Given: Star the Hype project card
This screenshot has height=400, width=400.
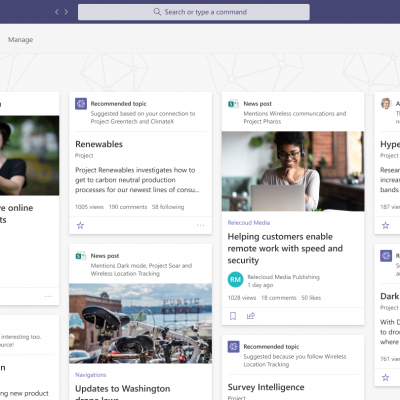Looking at the screenshot, I should (x=386, y=226).
